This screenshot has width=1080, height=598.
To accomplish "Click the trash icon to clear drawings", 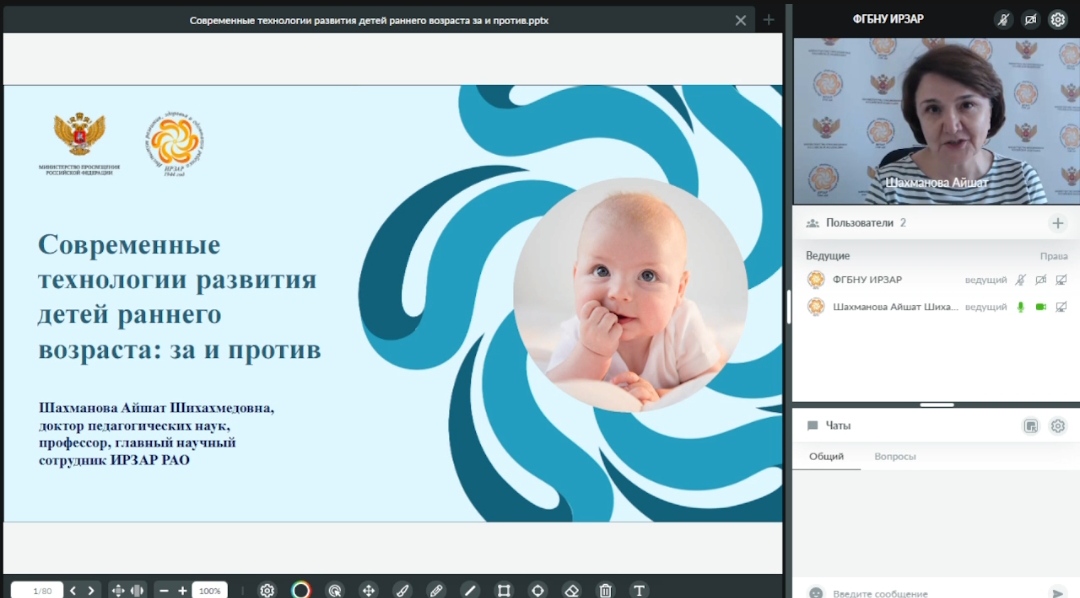I will [605, 590].
